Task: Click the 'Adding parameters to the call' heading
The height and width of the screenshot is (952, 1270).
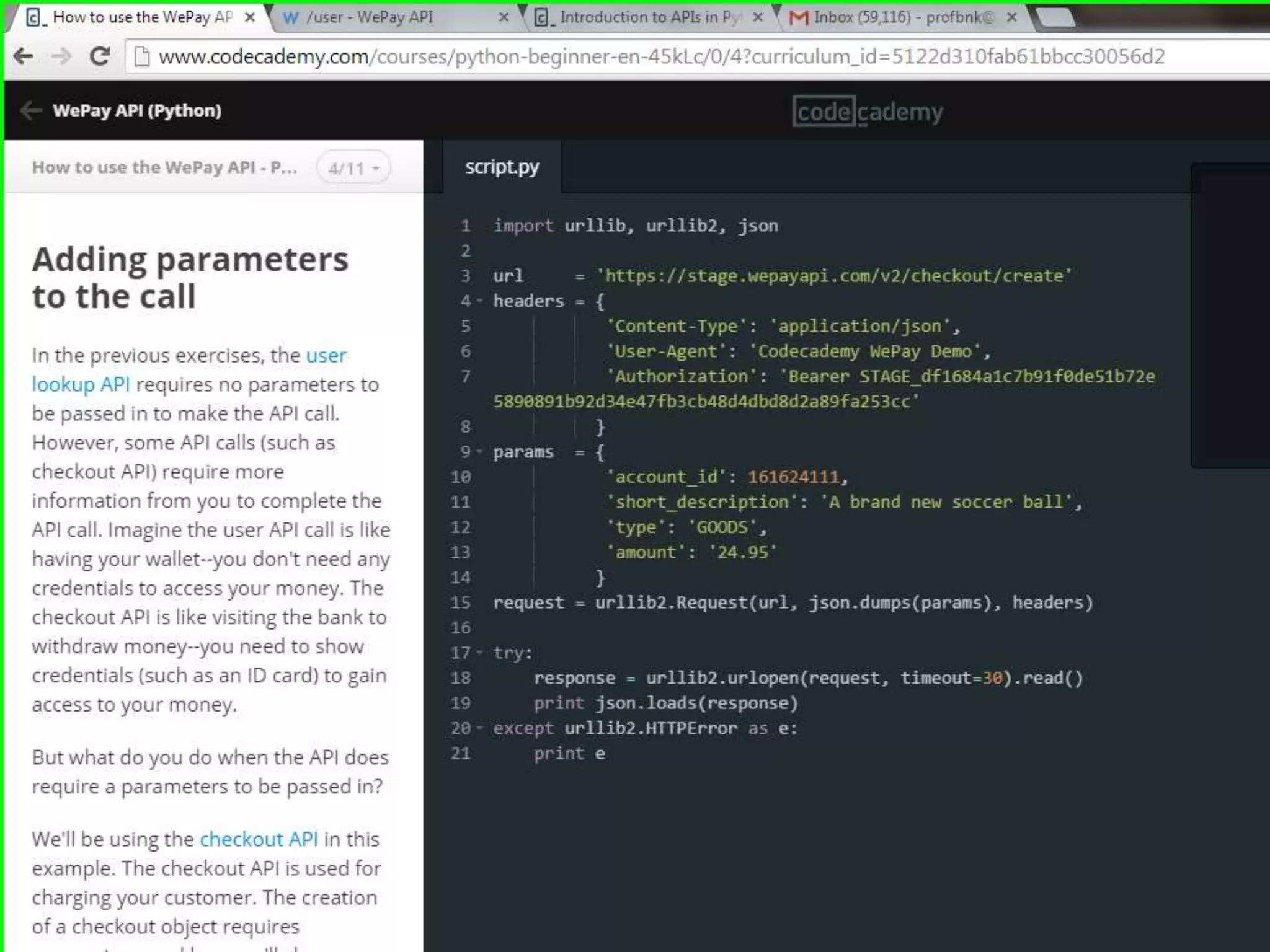Action: pyautogui.click(x=190, y=277)
